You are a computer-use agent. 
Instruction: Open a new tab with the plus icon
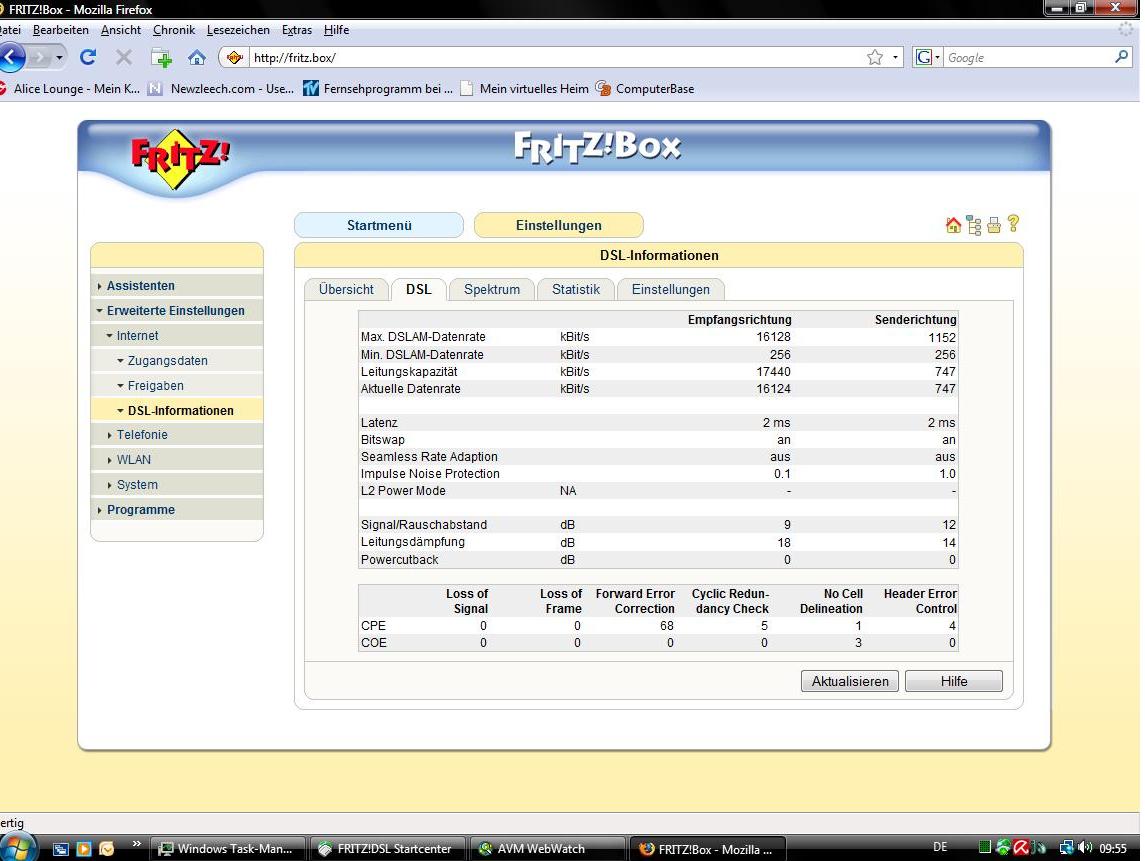point(161,58)
